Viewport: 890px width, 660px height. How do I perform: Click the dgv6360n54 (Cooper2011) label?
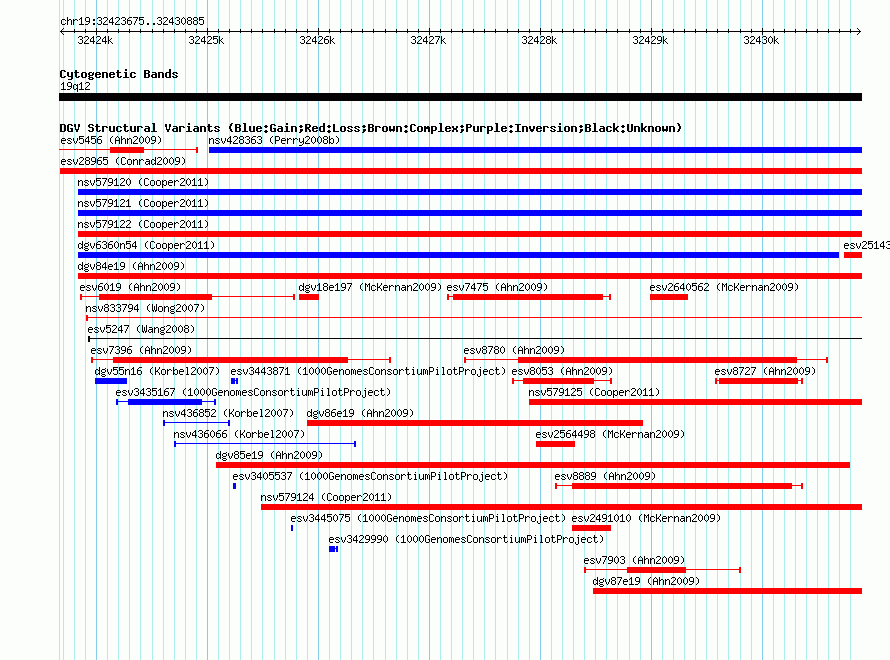[x=146, y=245]
